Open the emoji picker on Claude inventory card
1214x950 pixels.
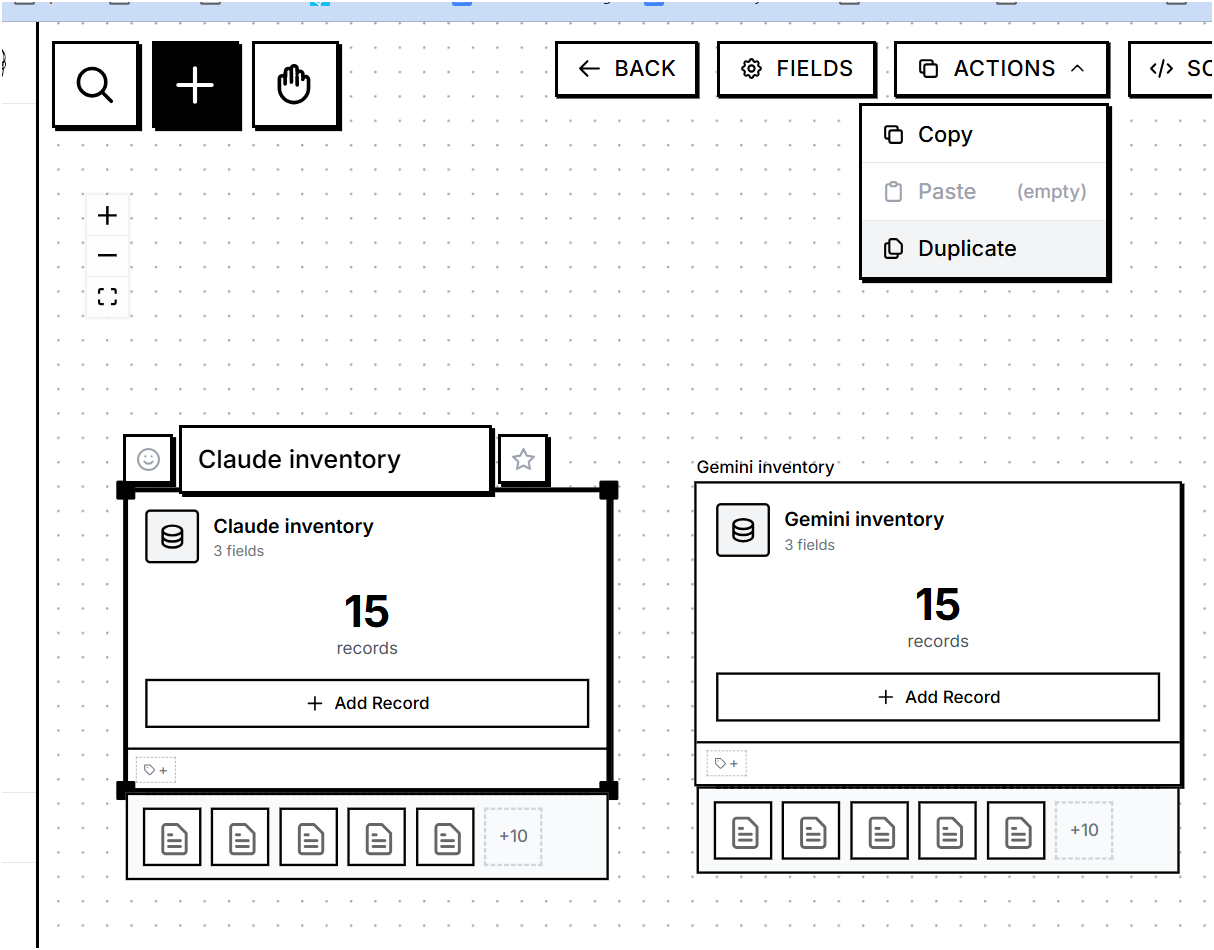coord(149,459)
